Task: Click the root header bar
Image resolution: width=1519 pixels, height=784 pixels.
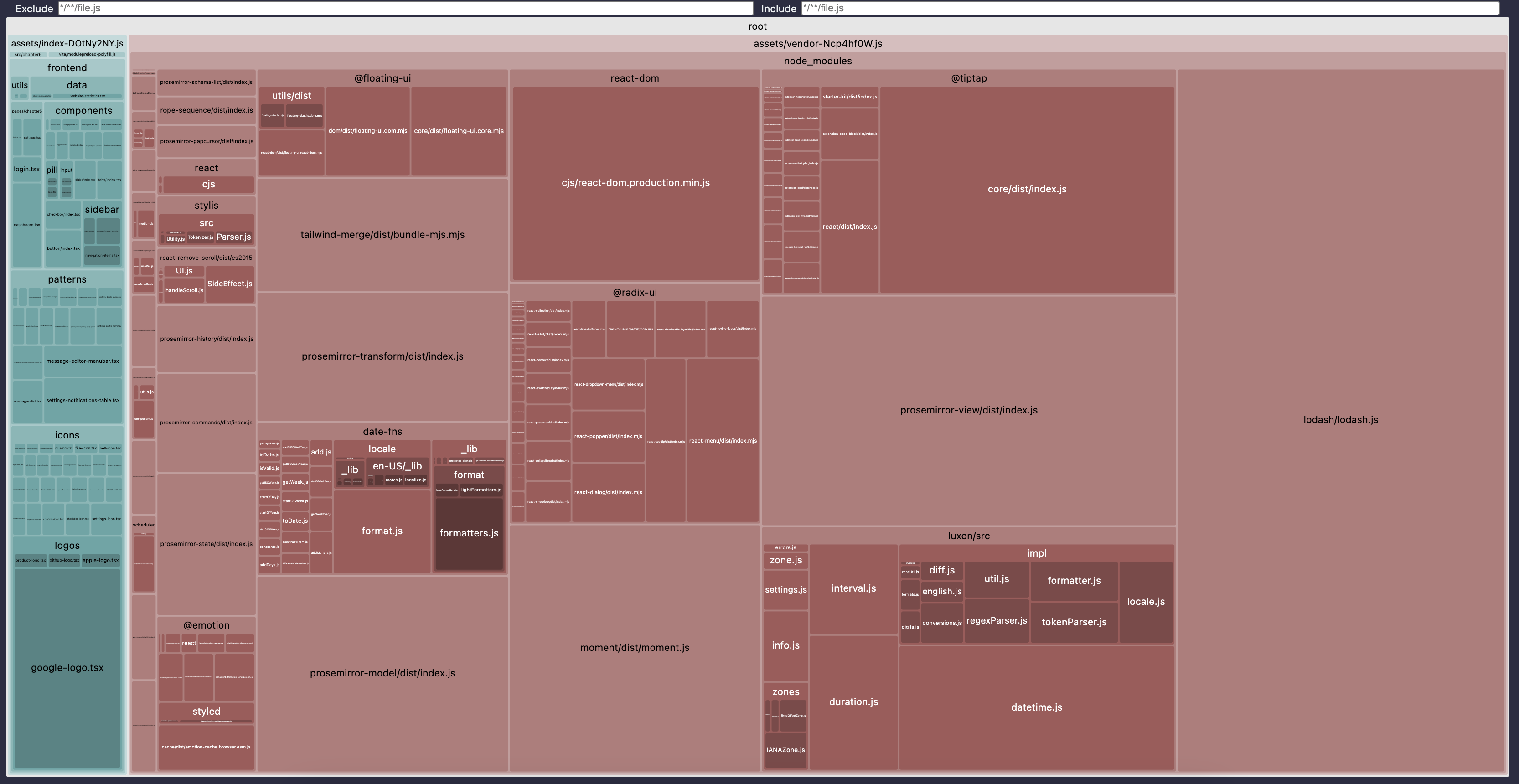Action: tap(757, 26)
